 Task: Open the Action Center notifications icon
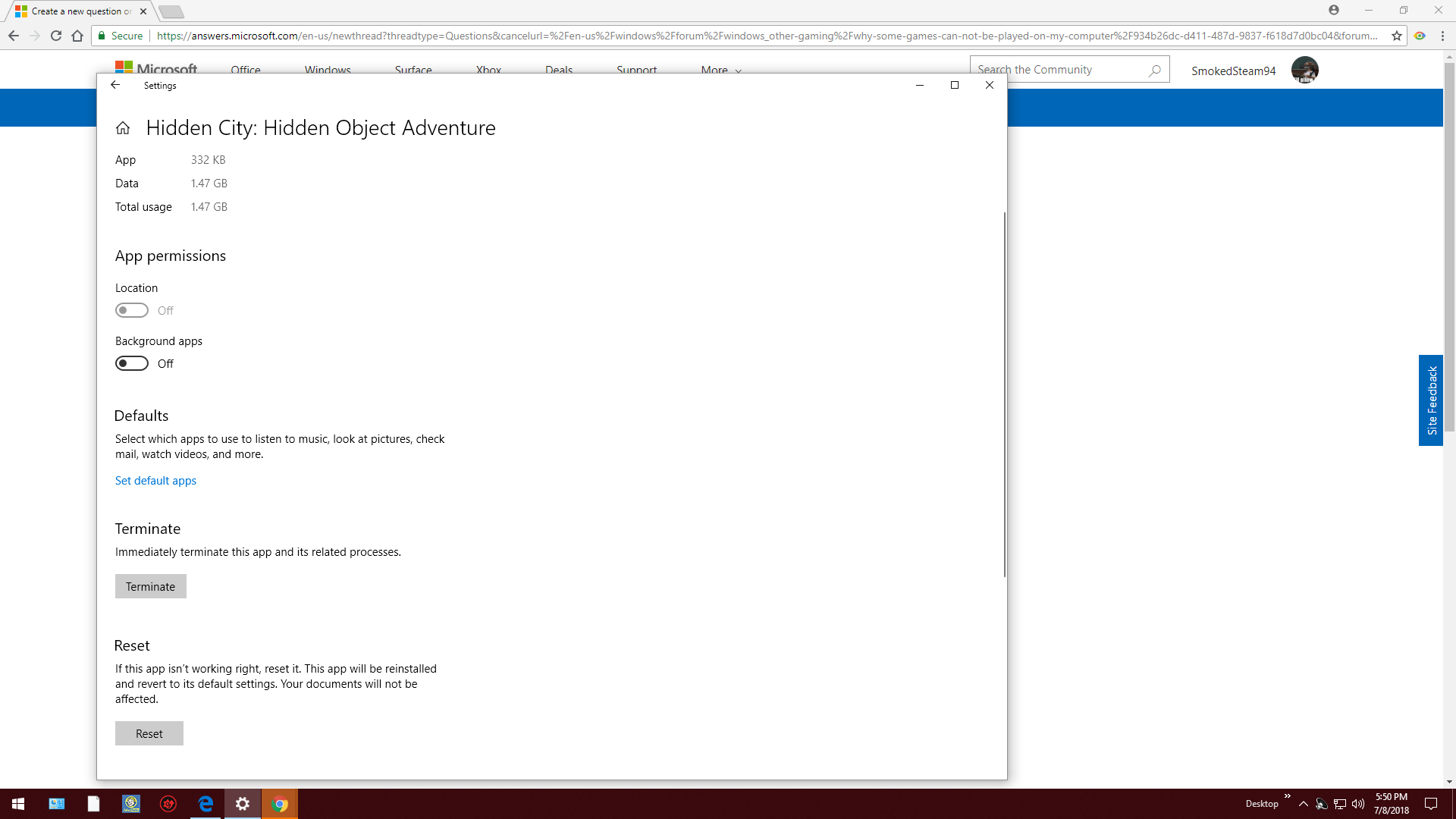[x=1431, y=804]
